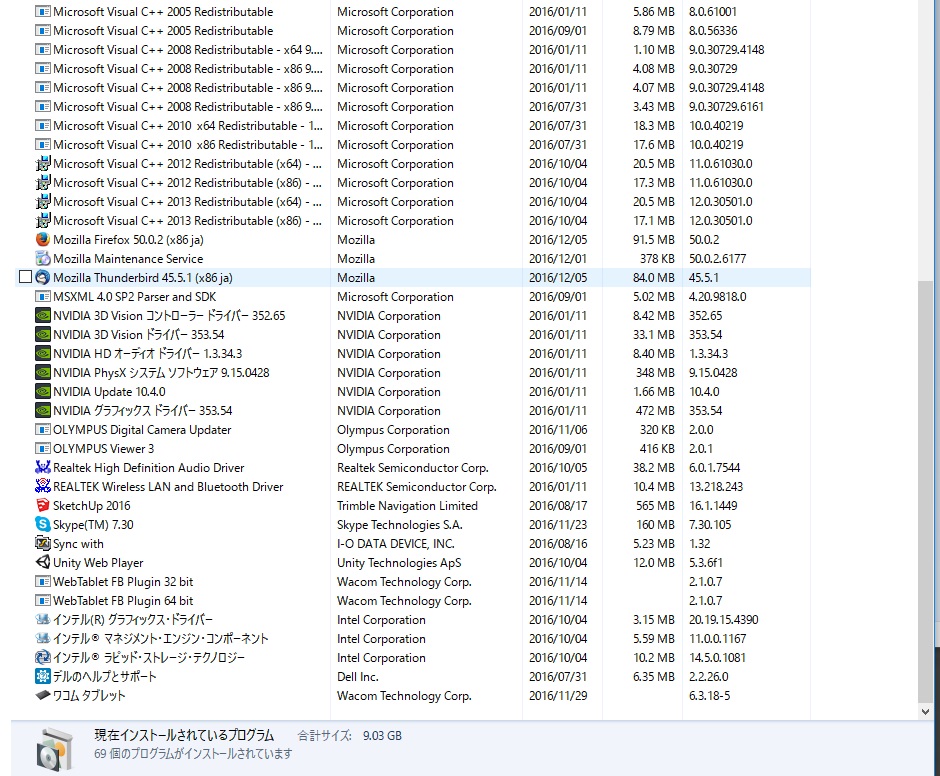Click the NVIDIA Update 10.4.0 icon
This screenshot has height=776, width=940.
click(43, 392)
